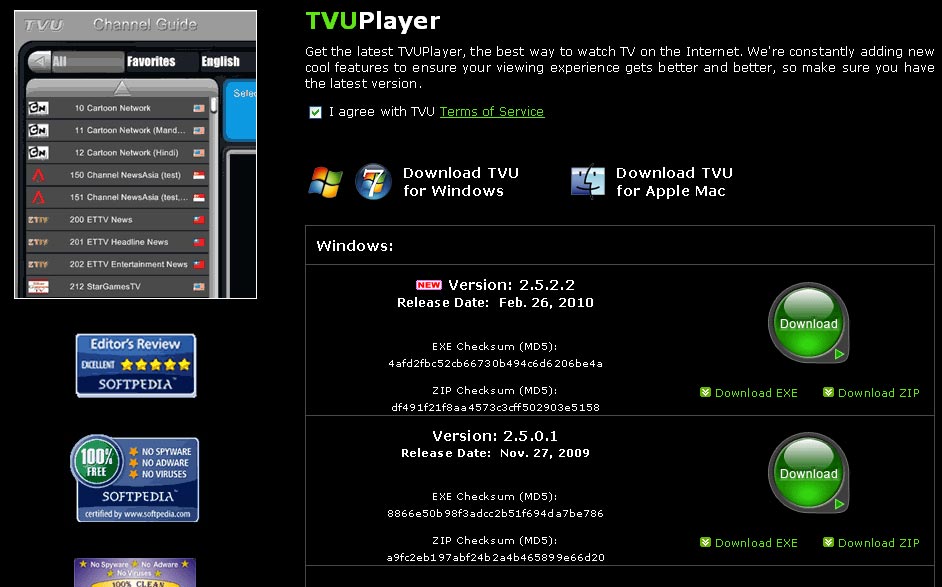Image resolution: width=942 pixels, height=587 pixels.
Task: Open the Softpedia 100% Free badge
Action: click(x=135, y=478)
